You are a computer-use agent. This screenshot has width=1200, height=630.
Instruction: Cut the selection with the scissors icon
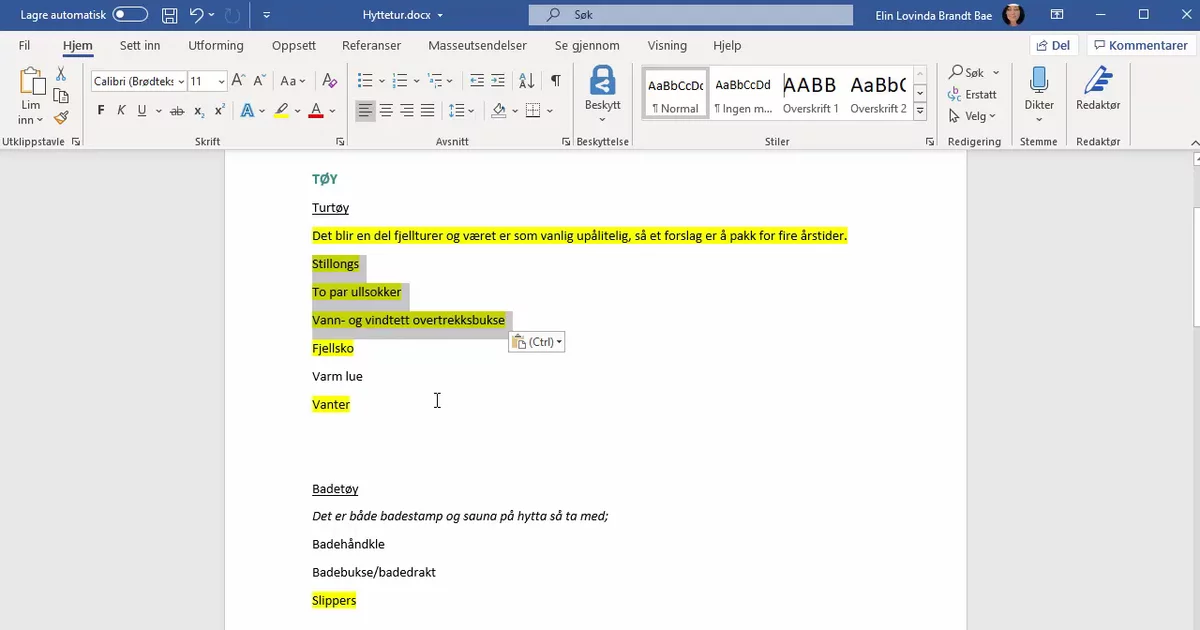coord(61,75)
